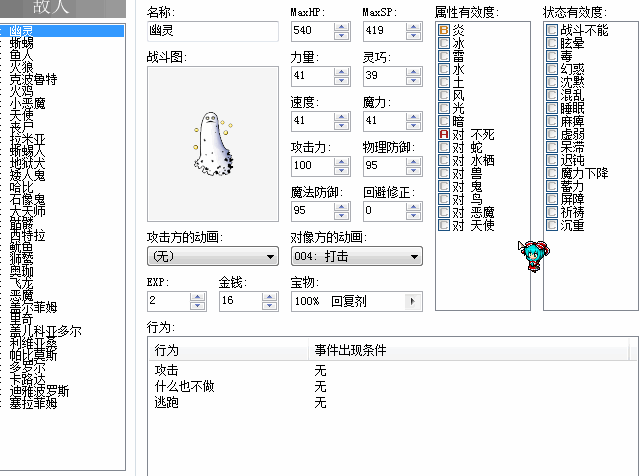The image size is (640, 476).
Task: Select 小恶魔 in enemy list
Action: coord(27,103)
